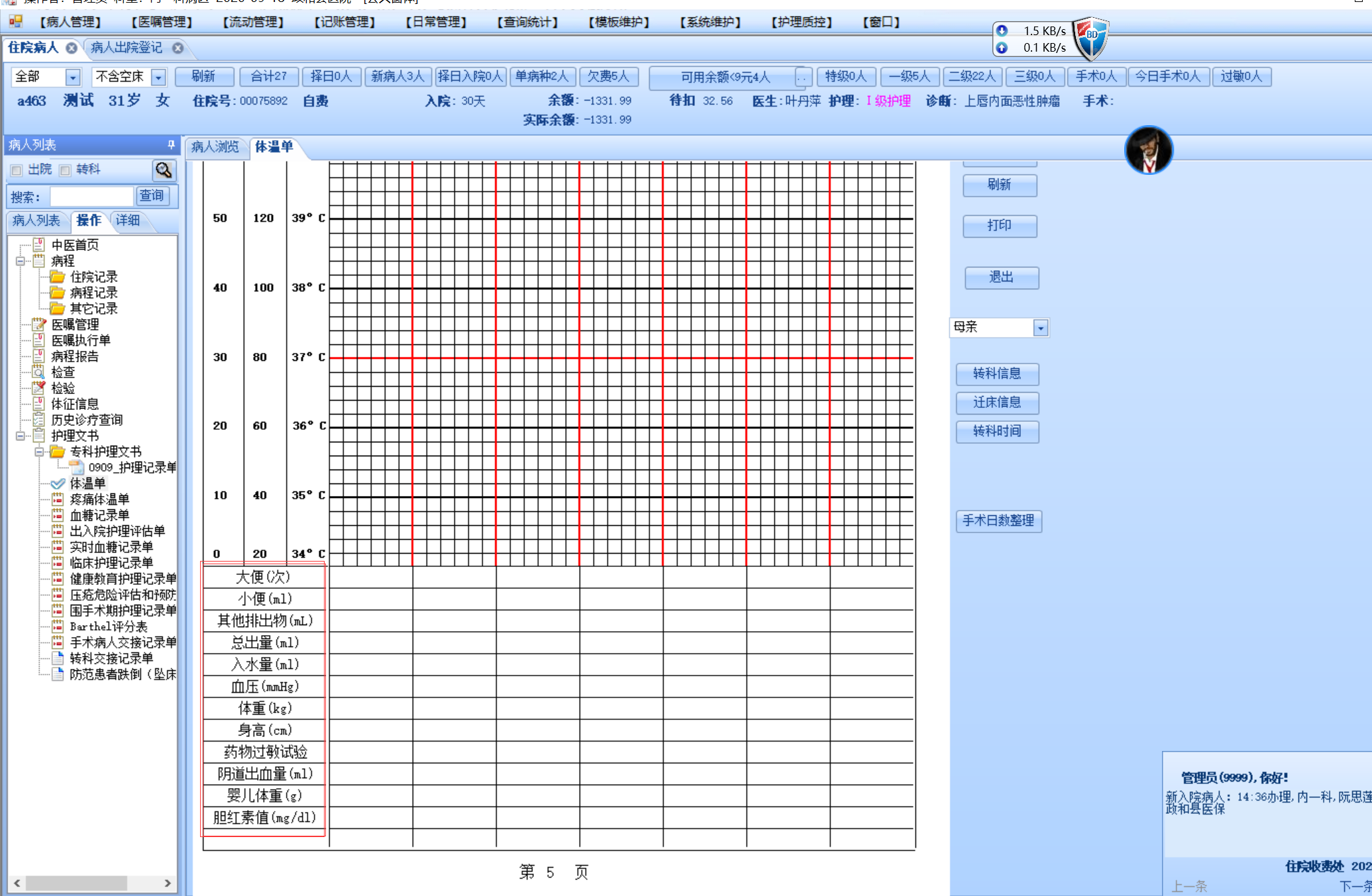This screenshot has height=896, width=1372.
Task: Click the 手术日数整理 button
Action: [998, 521]
